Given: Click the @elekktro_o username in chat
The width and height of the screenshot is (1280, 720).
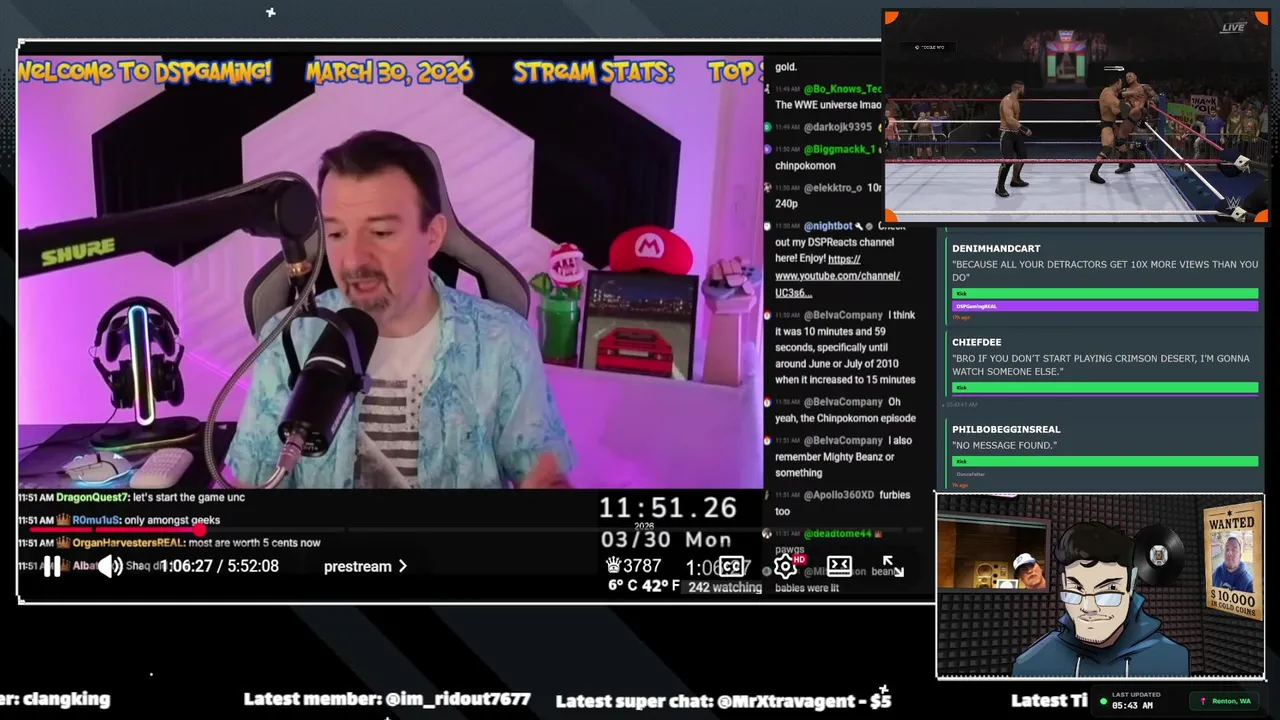Looking at the screenshot, I should [x=832, y=188].
